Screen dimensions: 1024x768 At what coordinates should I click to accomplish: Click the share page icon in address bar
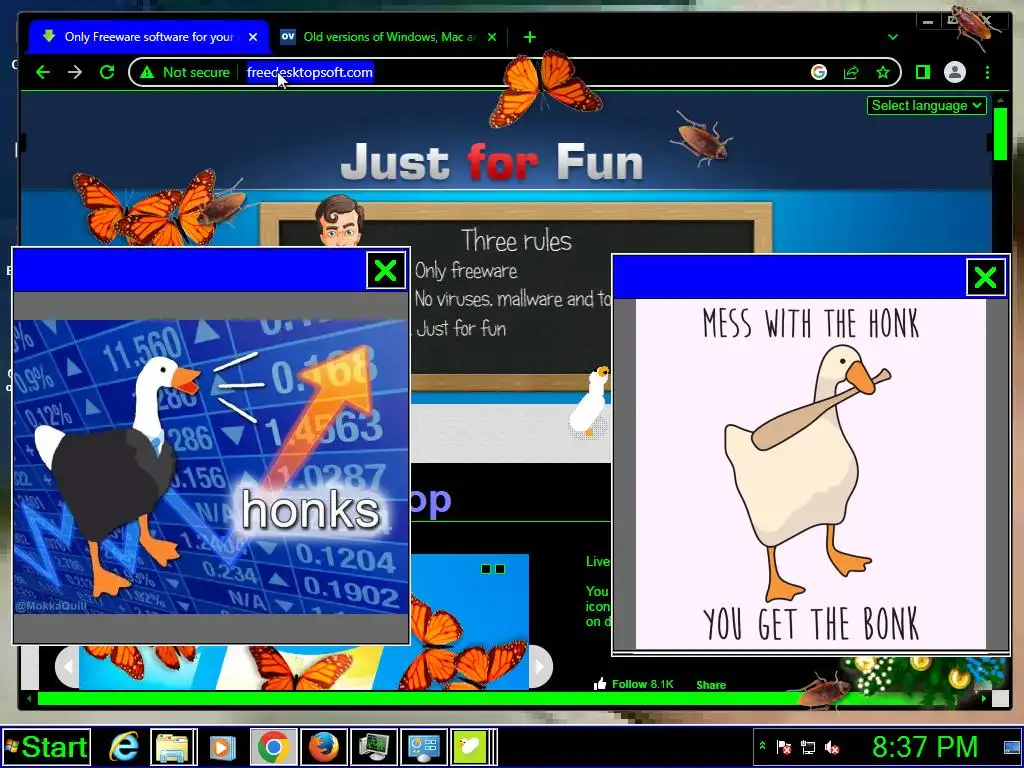click(x=851, y=72)
